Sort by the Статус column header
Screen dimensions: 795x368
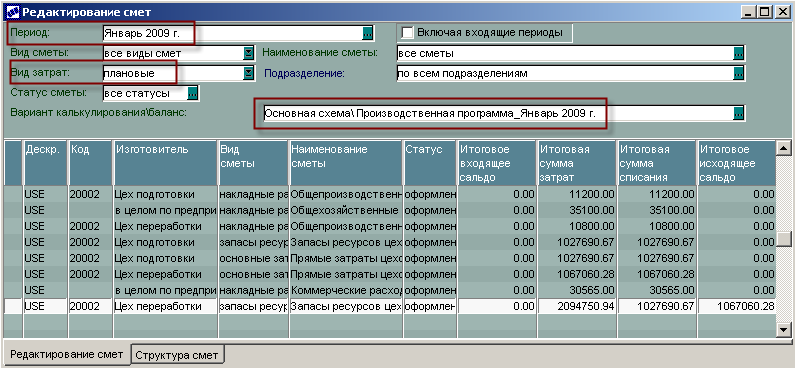pyautogui.click(x=430, y=163)
